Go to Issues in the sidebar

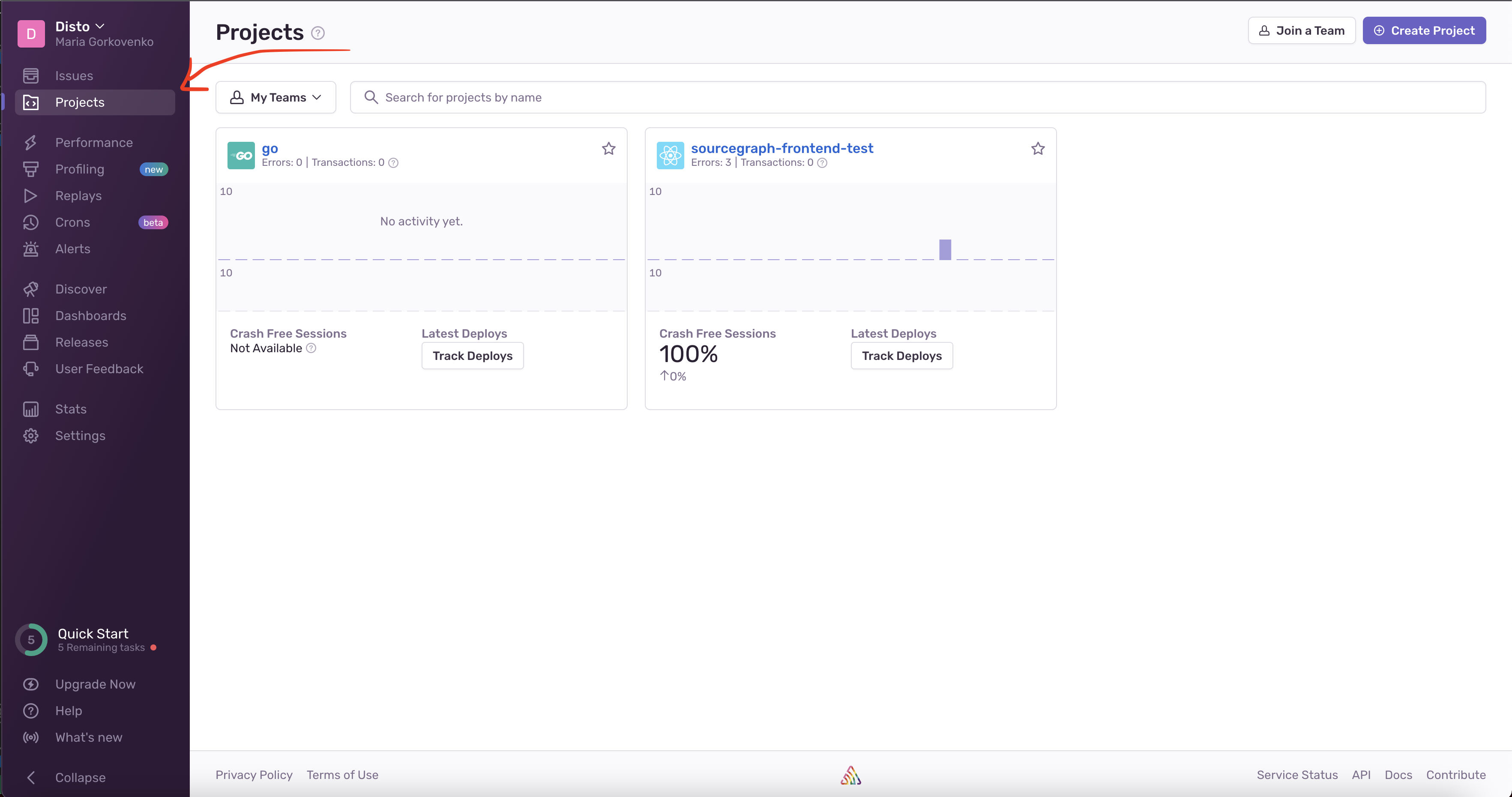point(74,76)
